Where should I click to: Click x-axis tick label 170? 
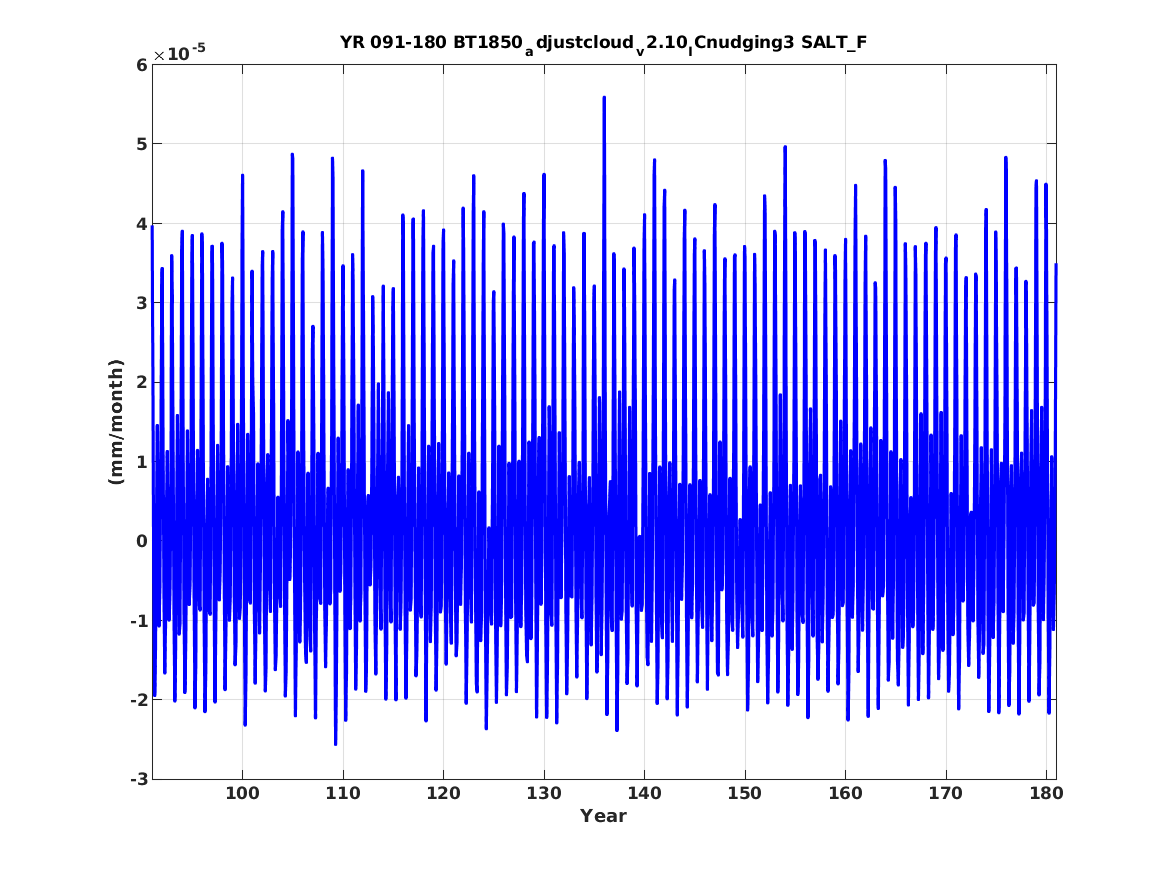[945, 793]
